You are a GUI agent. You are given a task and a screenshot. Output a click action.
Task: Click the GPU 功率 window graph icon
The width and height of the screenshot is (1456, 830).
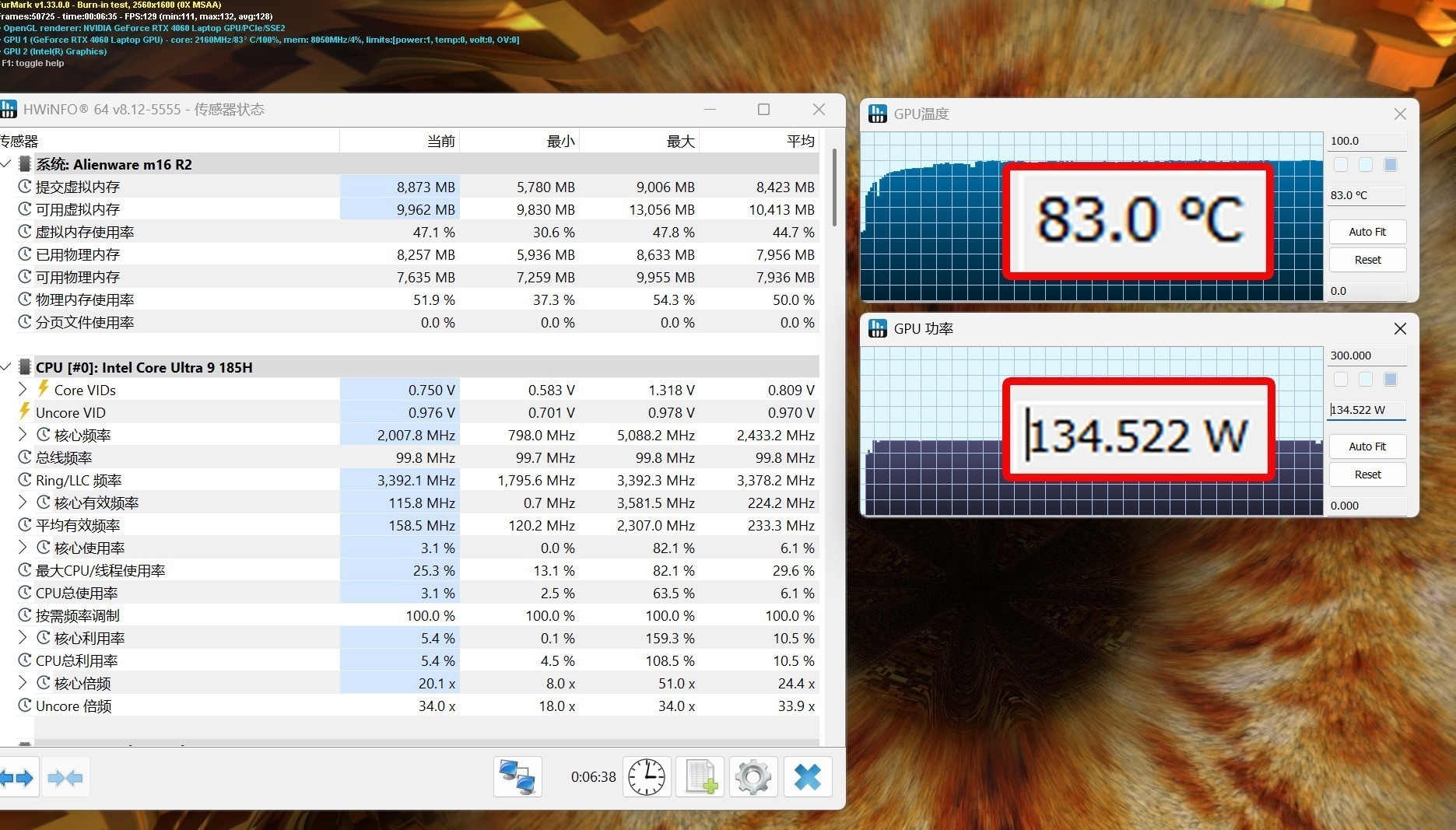(878, 328)
